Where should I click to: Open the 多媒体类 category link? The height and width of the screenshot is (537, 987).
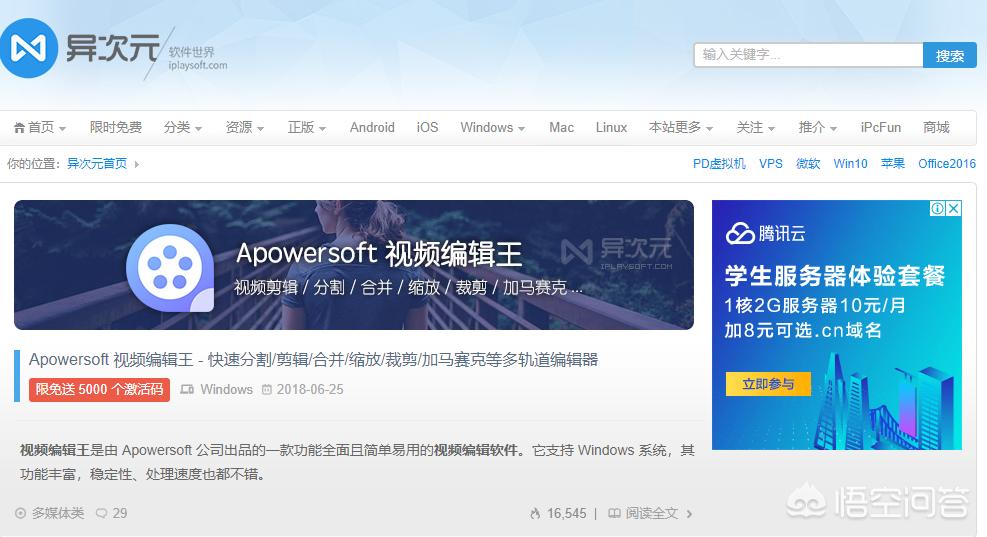58,514
